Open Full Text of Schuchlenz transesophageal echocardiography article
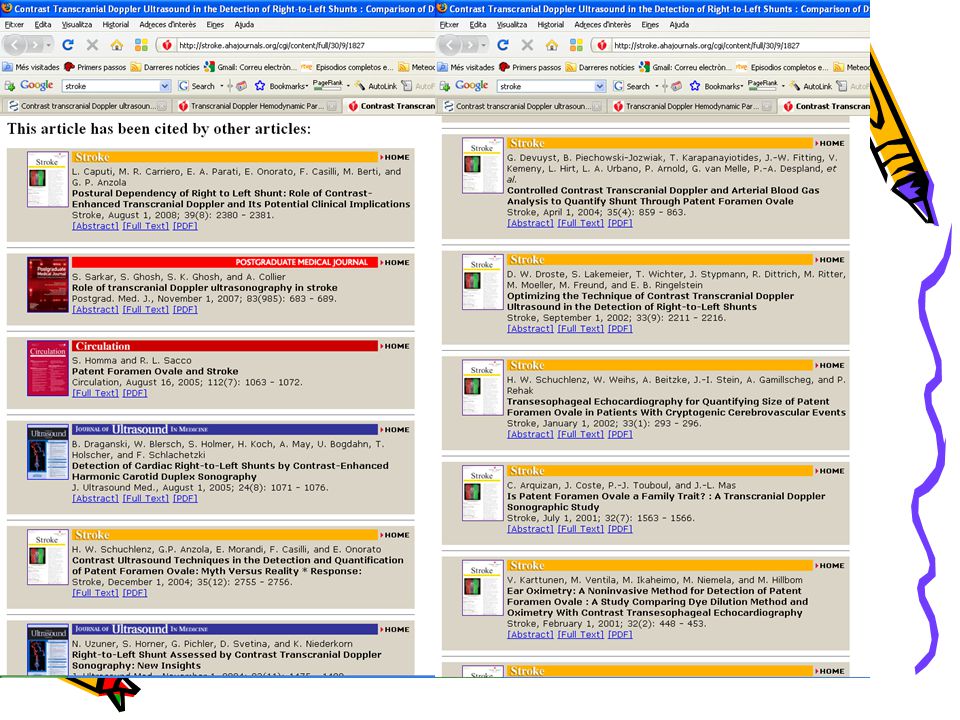960x720 pixels. [x=580, y=434]
